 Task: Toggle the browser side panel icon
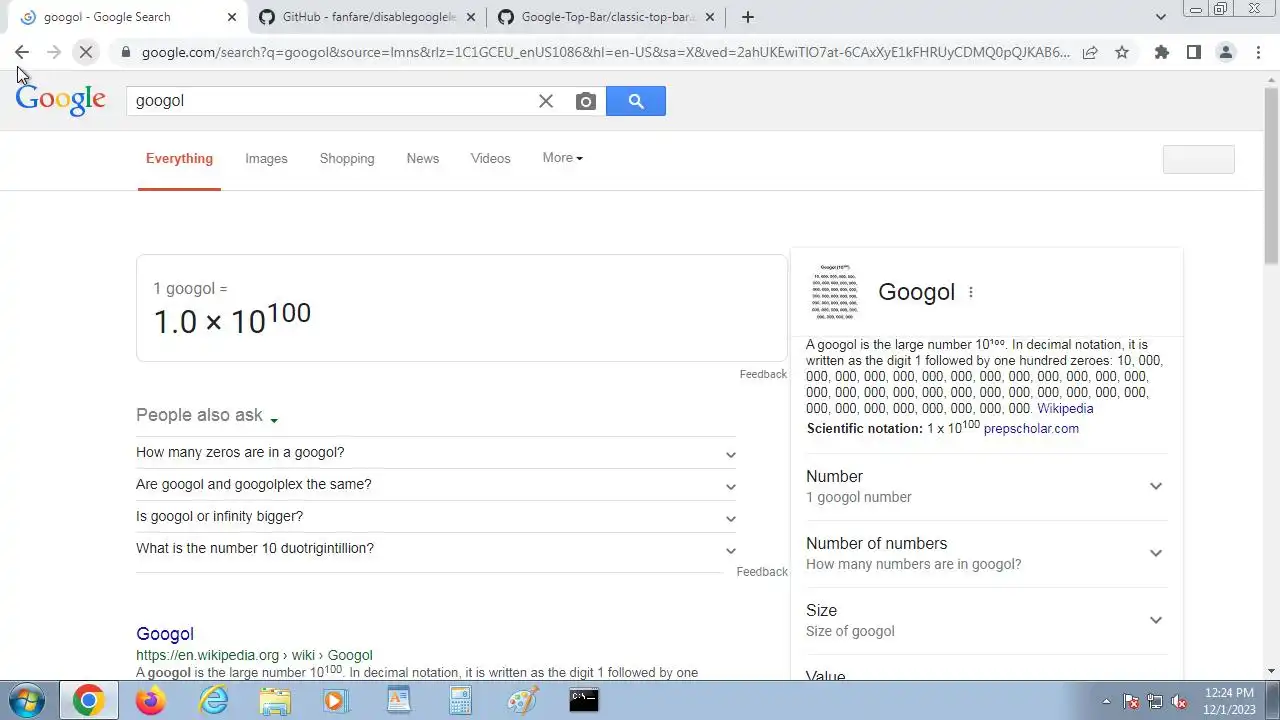[1194, 52]
